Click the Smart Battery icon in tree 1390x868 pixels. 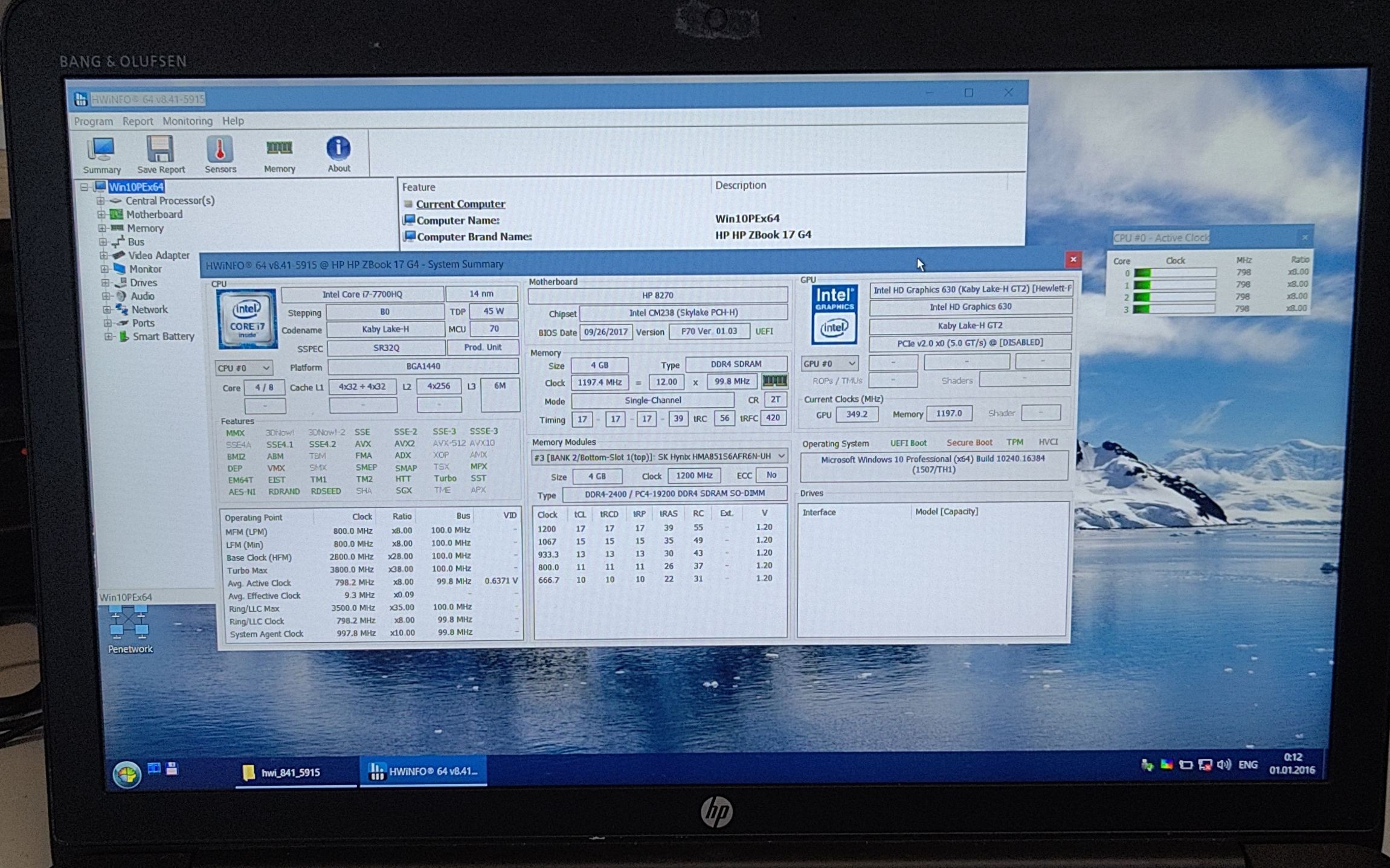[124, 336]
